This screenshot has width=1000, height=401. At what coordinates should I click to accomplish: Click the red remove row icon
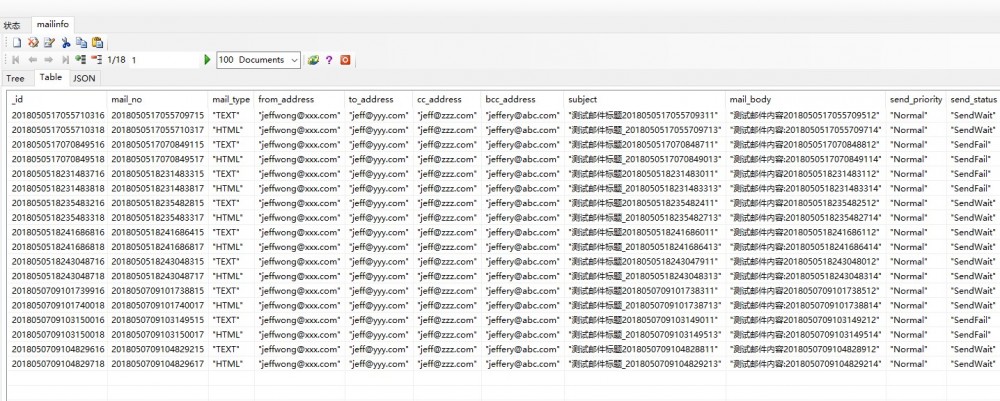point(96,59)
